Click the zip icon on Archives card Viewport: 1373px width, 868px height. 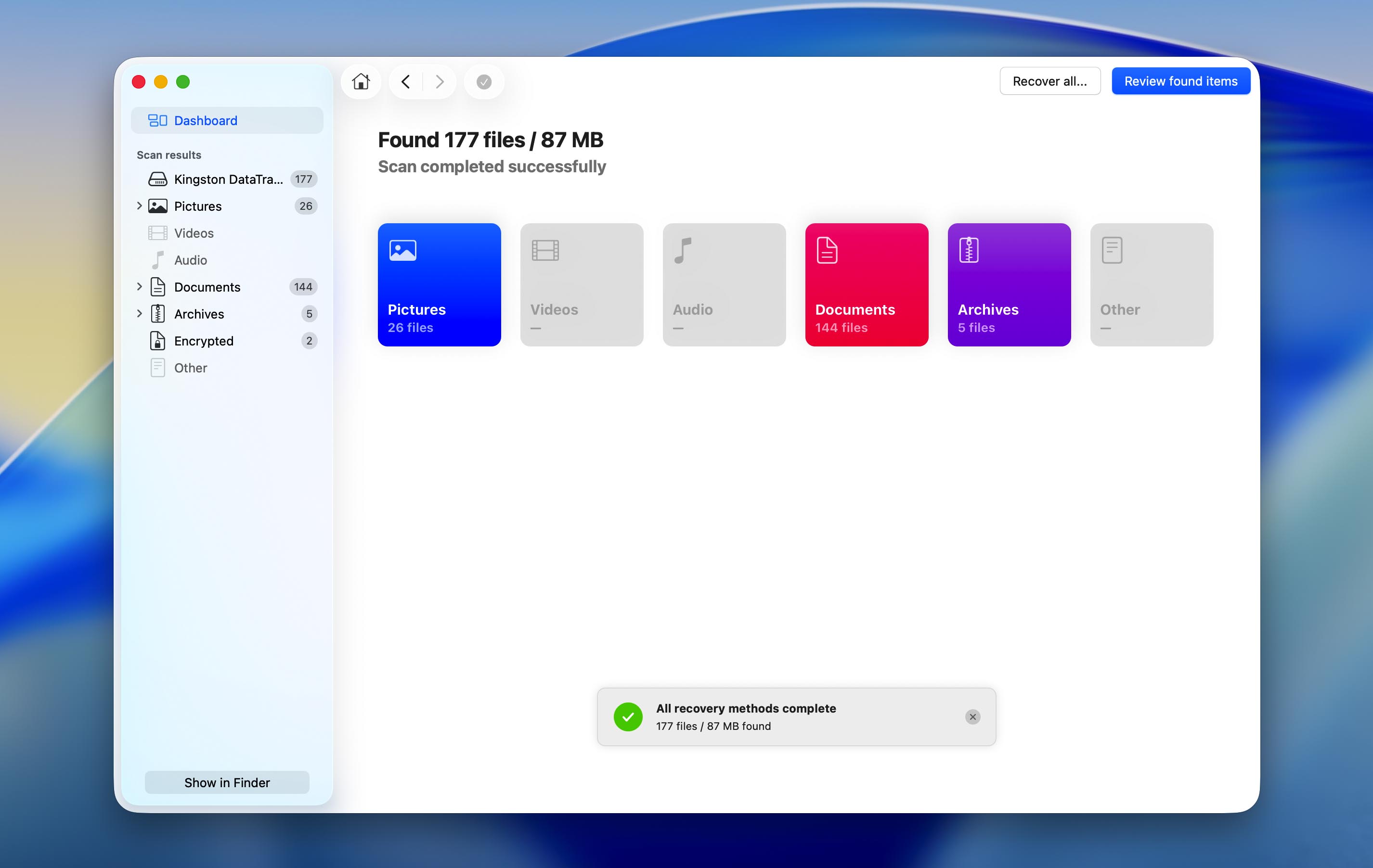coord(969,250)
